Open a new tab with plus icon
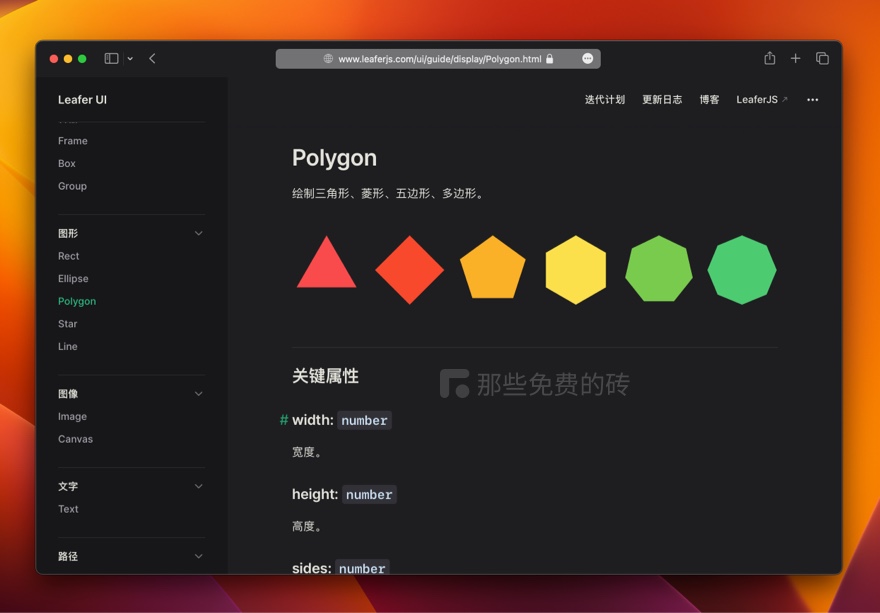The width and height of the screenshot is (880, 613). [x=795, y=58]
